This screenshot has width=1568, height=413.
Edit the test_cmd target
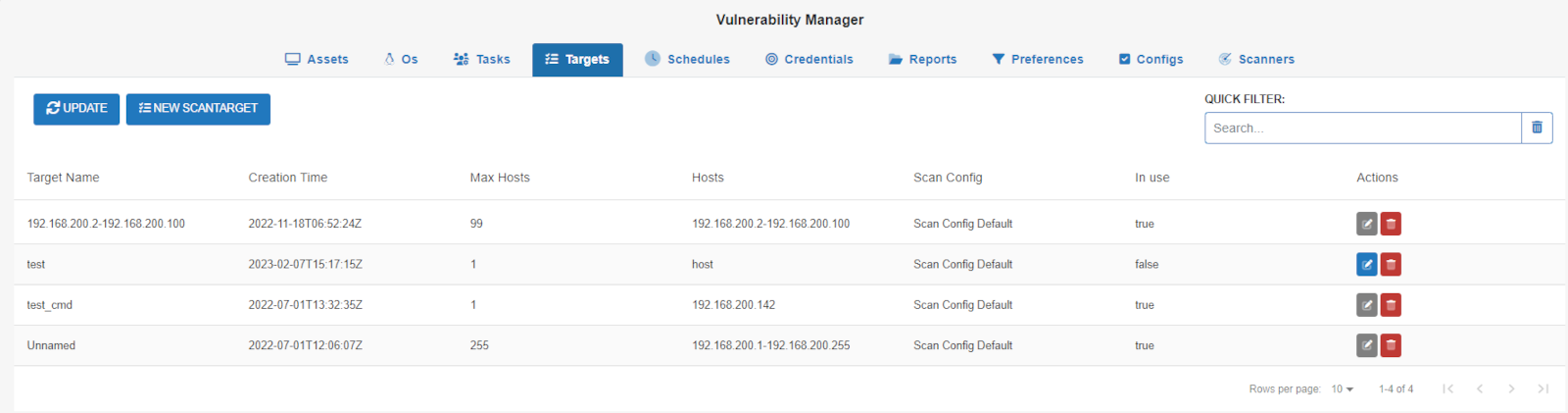[1367, 305]
